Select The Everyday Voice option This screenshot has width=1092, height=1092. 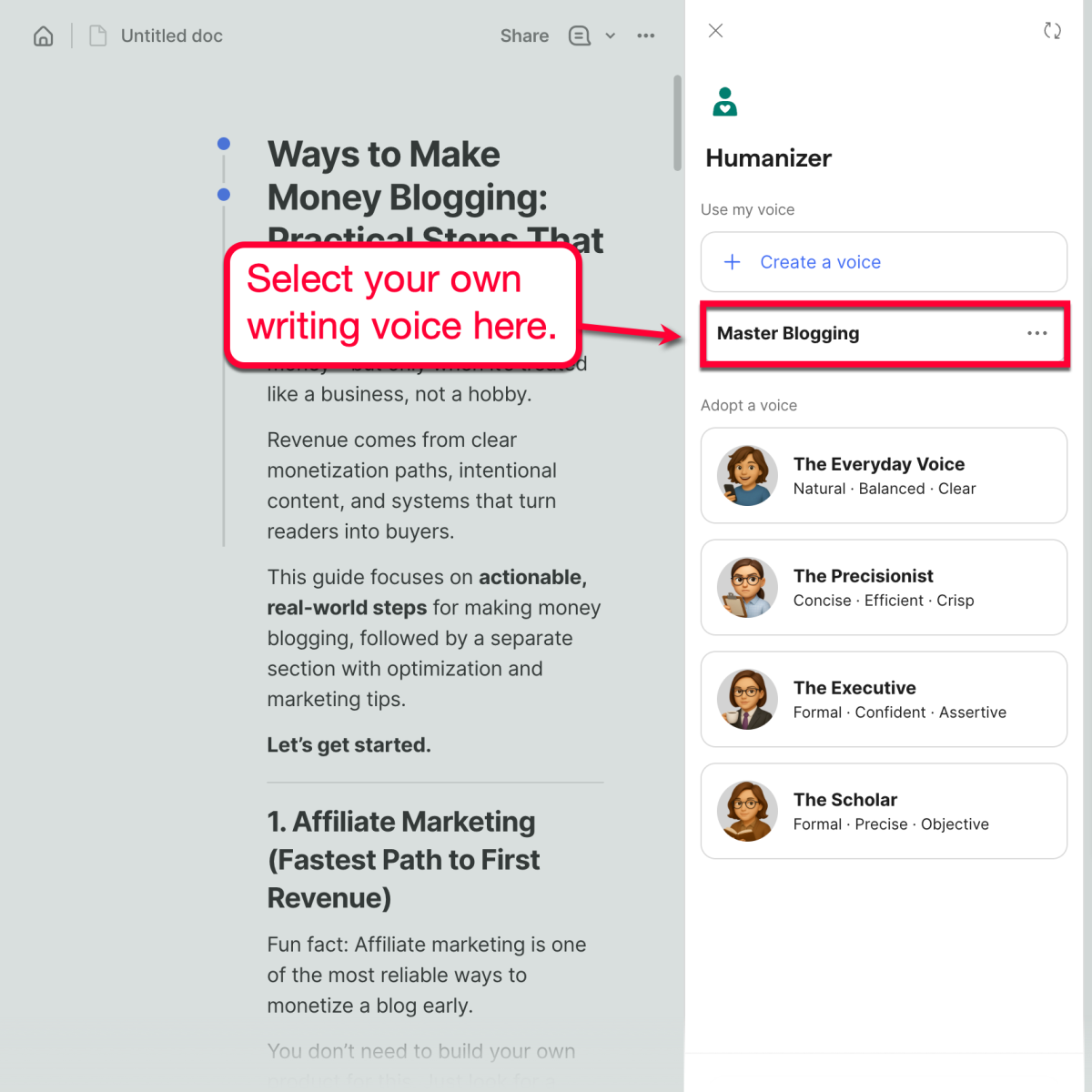point(883,475)
